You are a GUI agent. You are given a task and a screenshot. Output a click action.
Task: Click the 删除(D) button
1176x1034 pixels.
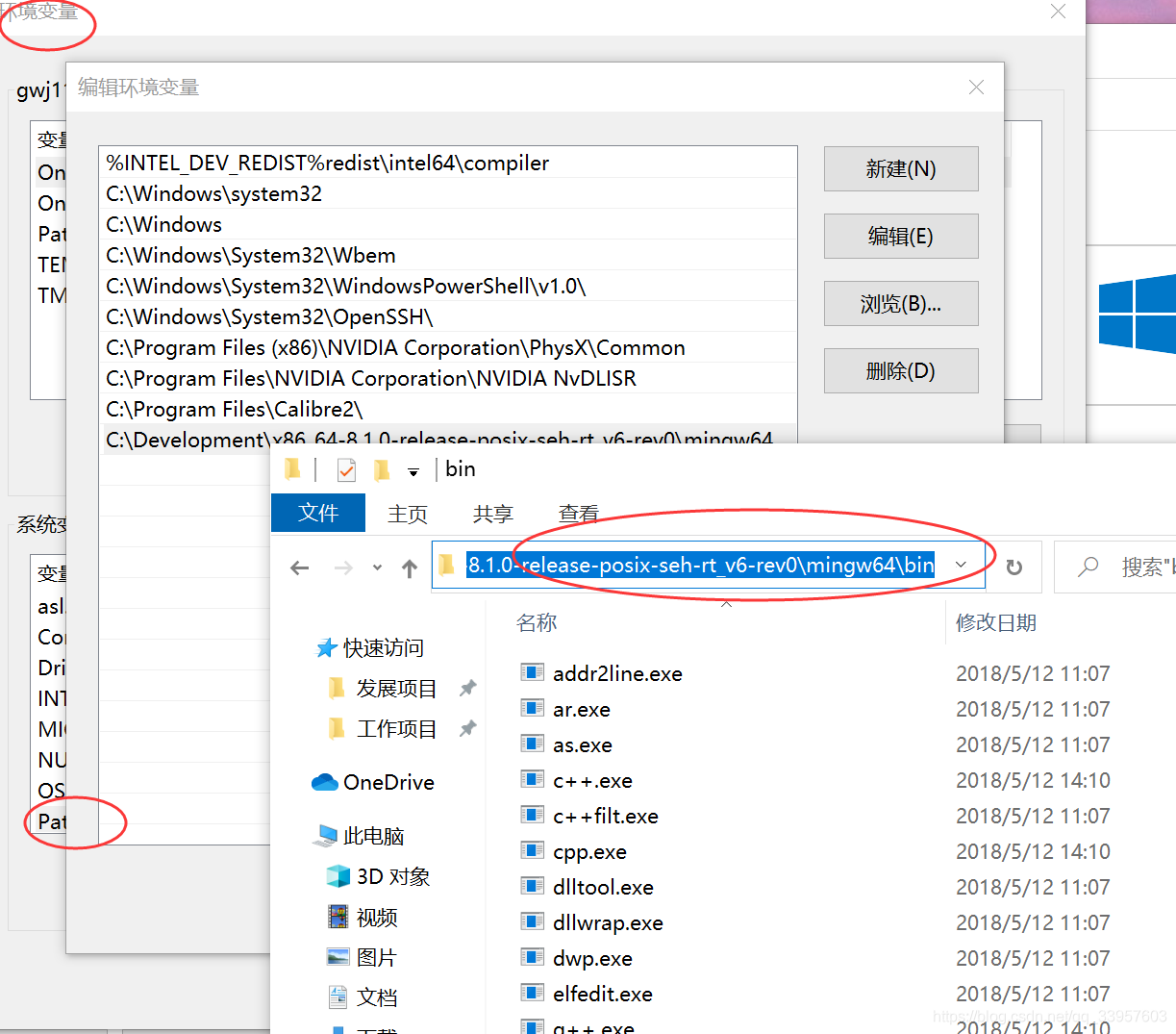(x=901, y=370)
